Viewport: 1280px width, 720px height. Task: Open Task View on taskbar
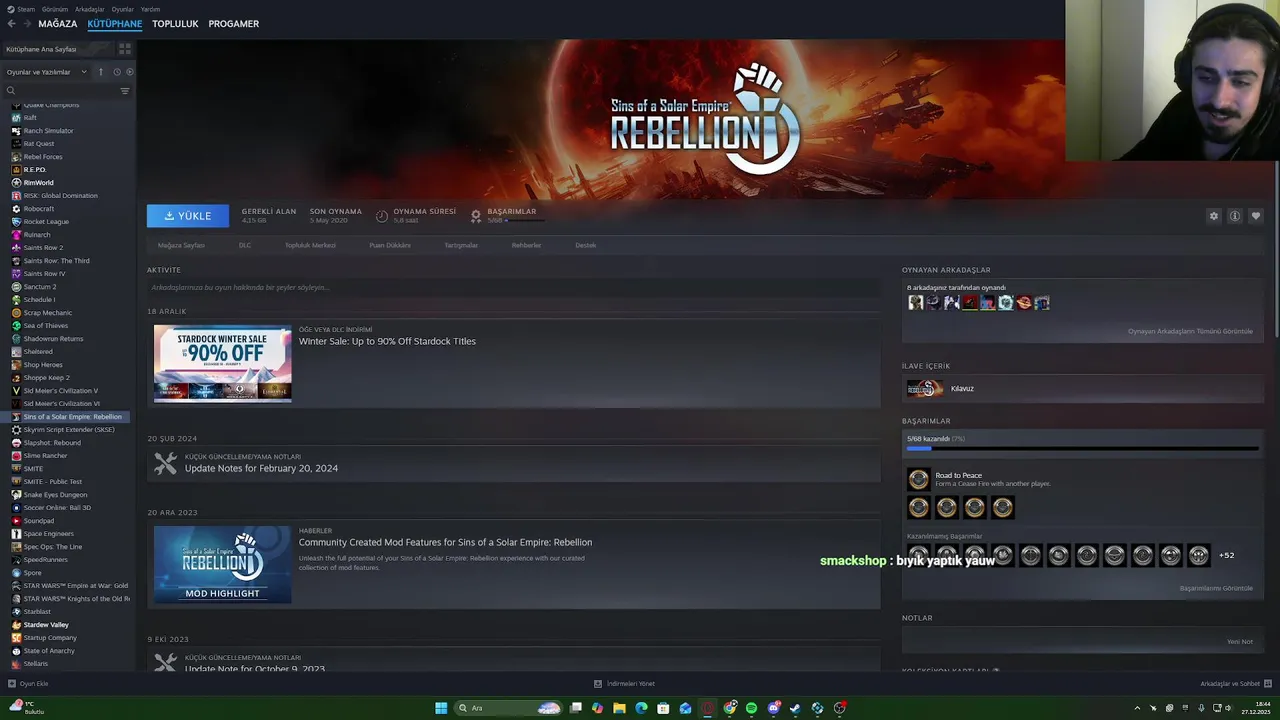[575, 708]
